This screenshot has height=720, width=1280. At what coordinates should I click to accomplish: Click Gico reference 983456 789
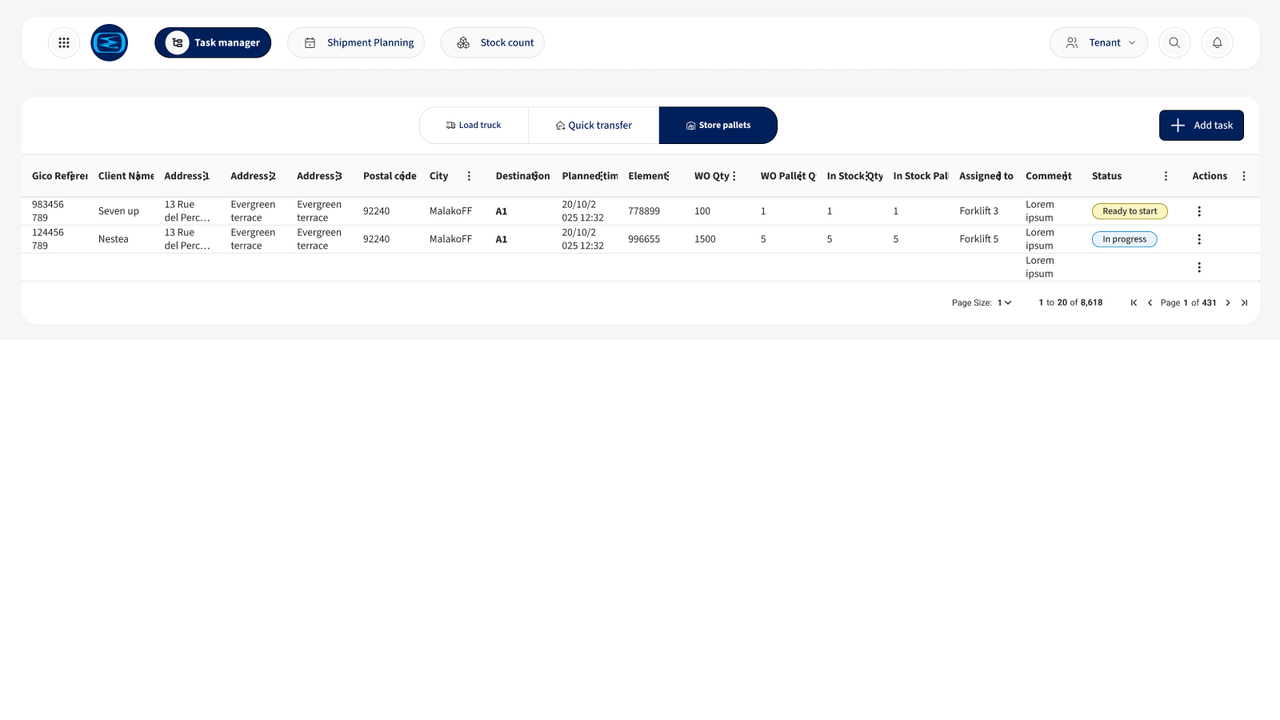point(48,211)
